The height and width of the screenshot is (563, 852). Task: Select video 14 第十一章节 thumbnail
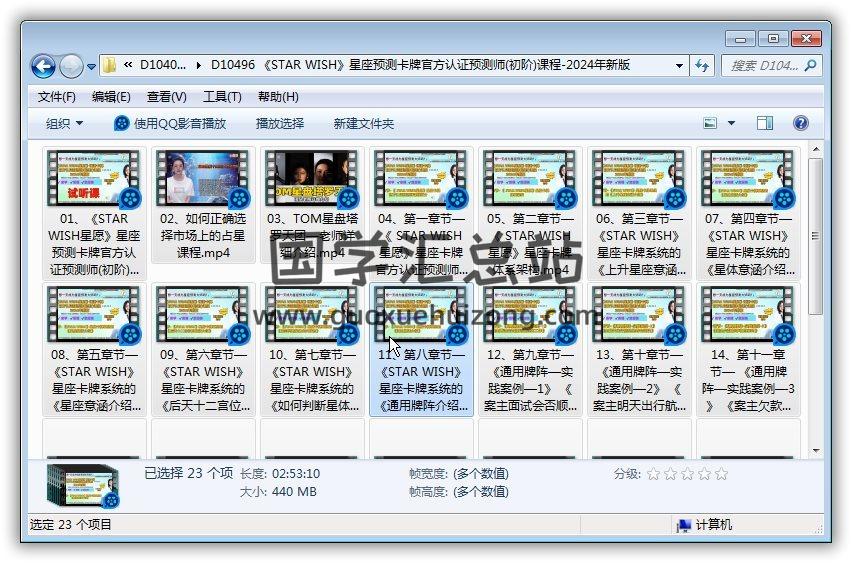point(748,314)
